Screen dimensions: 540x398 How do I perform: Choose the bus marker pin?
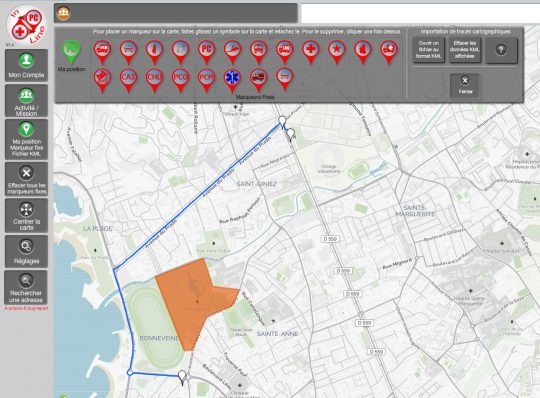pyautogui.click(x=258, y=52)
